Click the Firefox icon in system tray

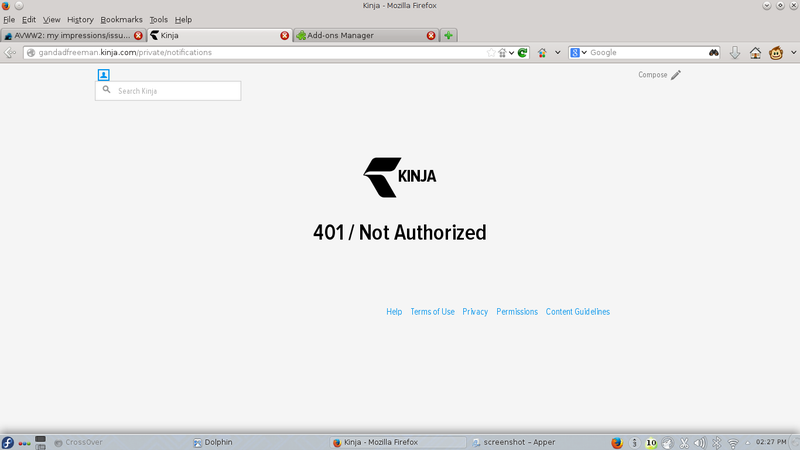tap(617, 443)
